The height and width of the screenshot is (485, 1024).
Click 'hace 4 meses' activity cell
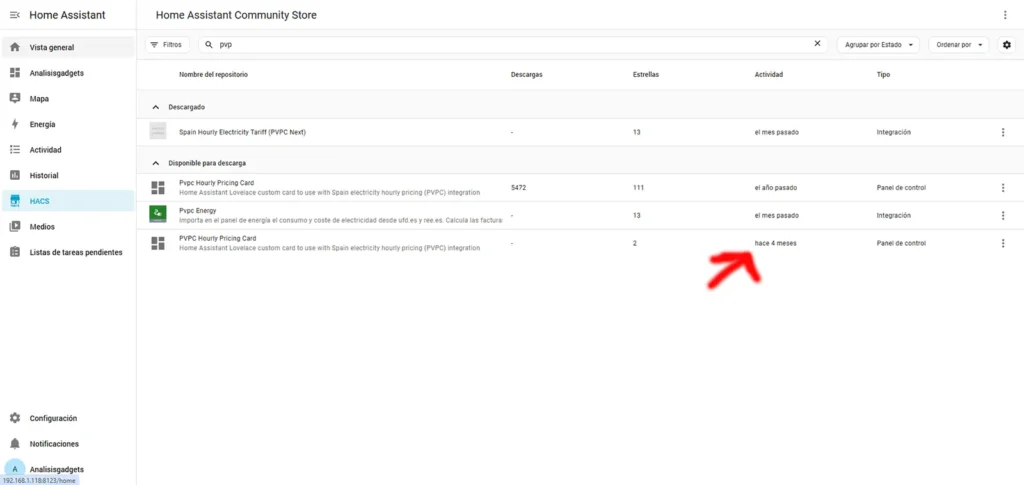coord(775,243)
